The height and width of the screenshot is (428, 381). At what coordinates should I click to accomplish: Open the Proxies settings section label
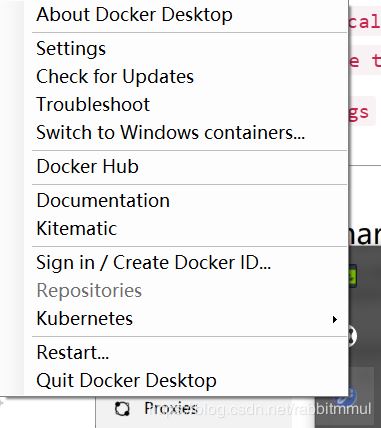click(171, 408)
